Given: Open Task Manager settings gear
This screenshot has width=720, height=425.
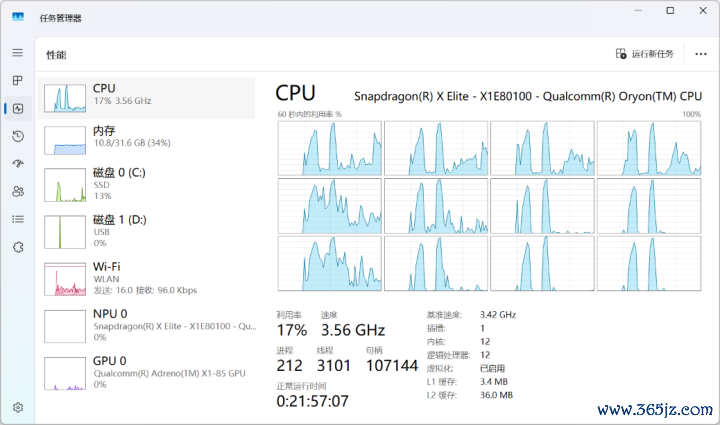Looking at the screenshot, I should point(17,407).
